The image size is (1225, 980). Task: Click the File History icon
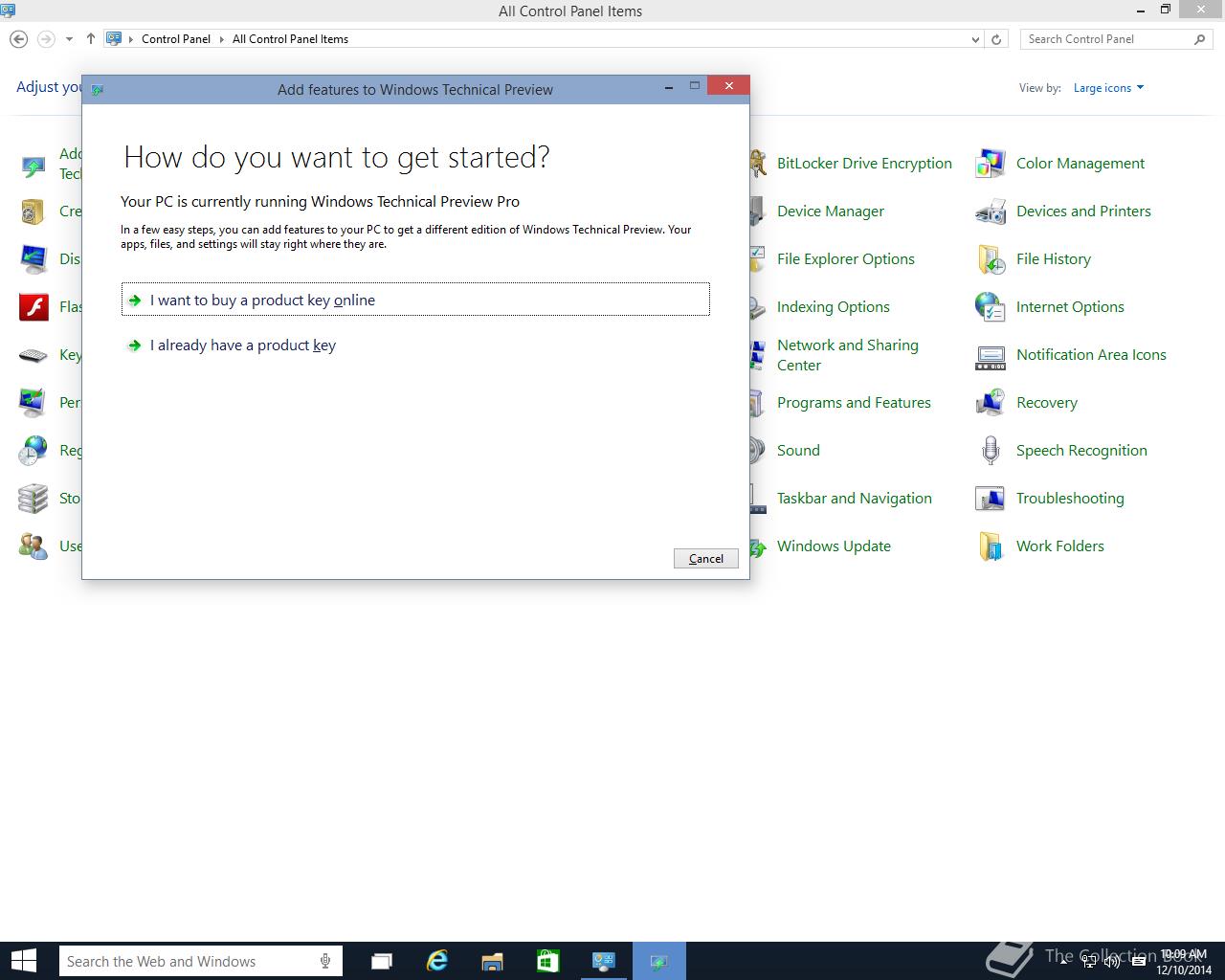click(x=990, y=259)
